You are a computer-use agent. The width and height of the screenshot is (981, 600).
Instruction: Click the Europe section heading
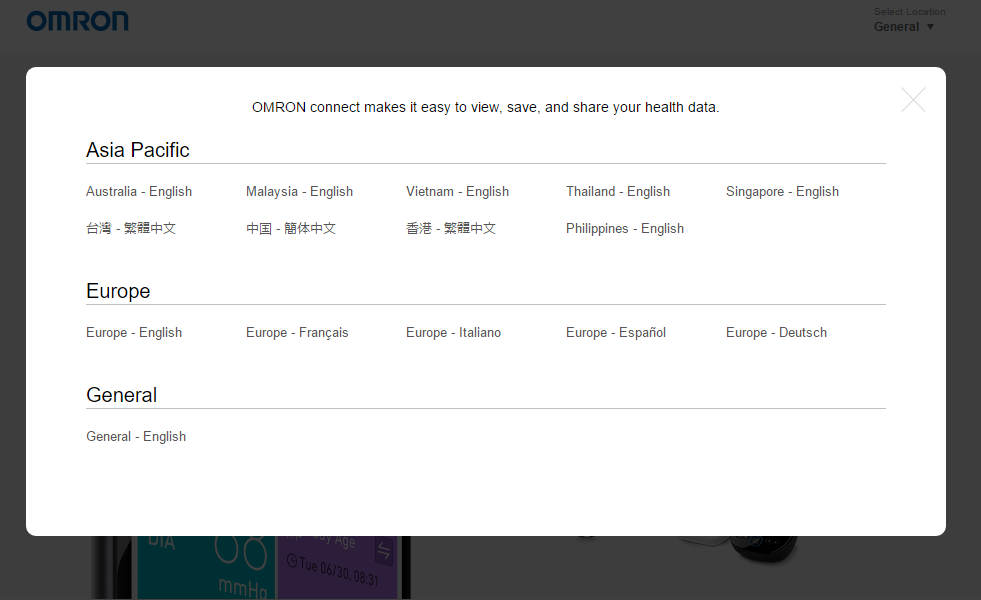point(118,291)
